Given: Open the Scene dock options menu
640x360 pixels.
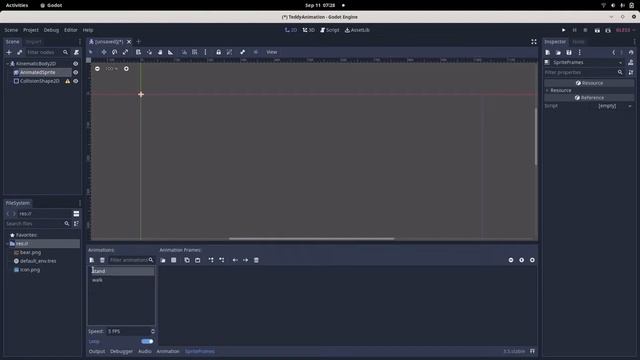Looking at the screenshot, I should [80, 42].
